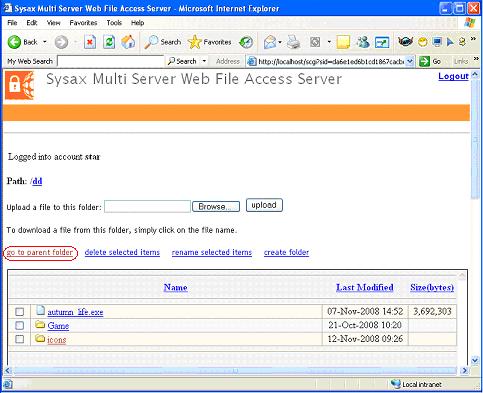Click the Local intranet zone icon

click(396, 384)
